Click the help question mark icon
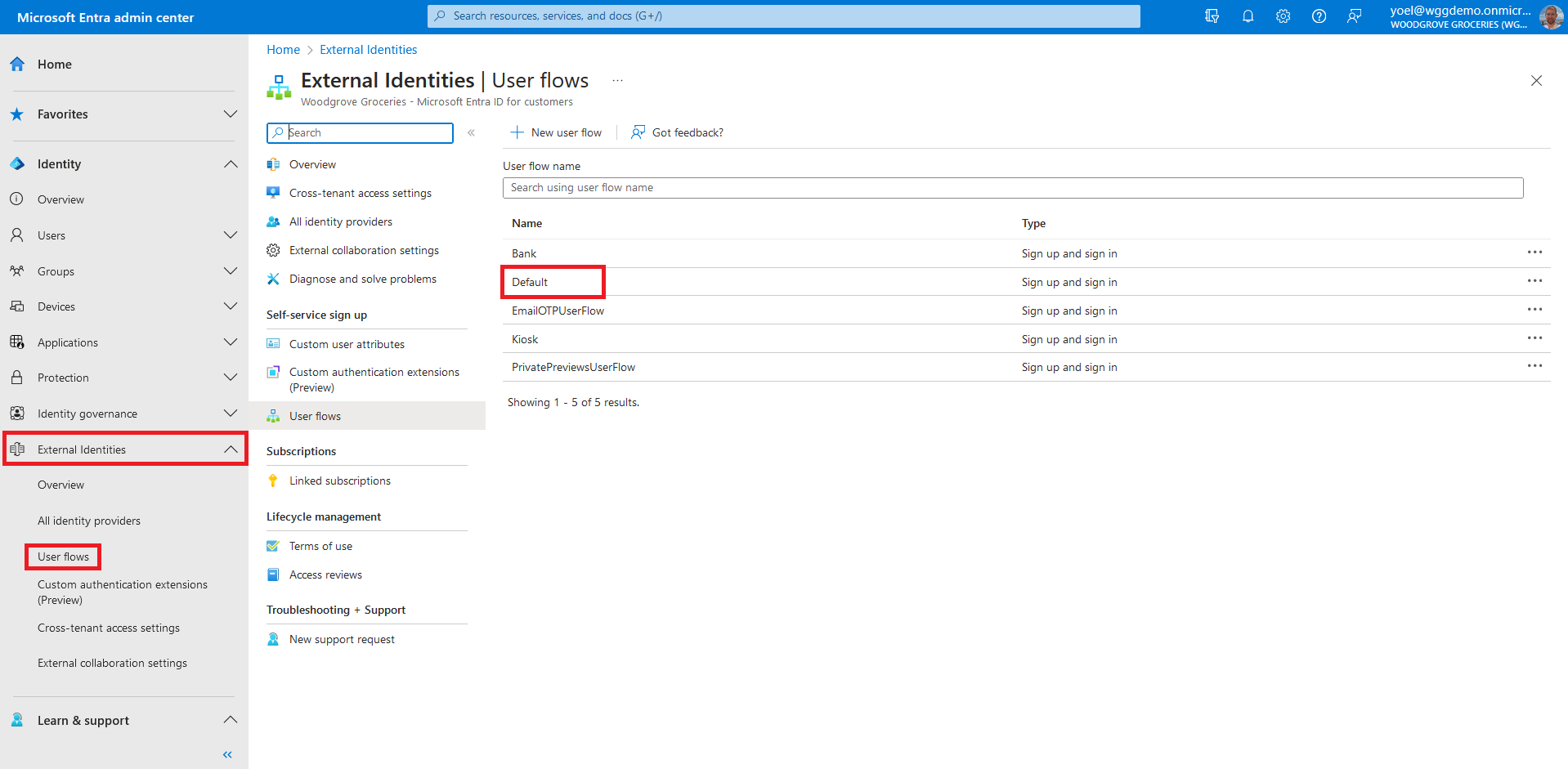 [1319, 16]
